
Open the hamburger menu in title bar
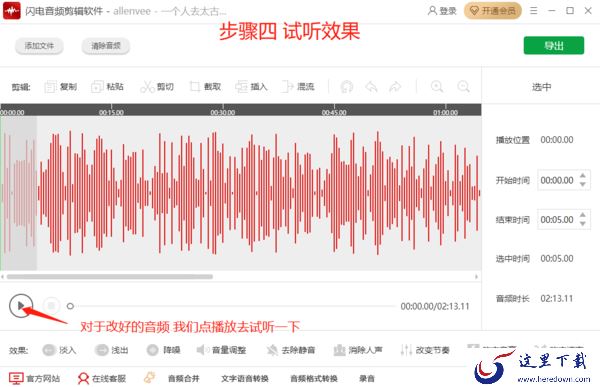[x=533, y=11]
